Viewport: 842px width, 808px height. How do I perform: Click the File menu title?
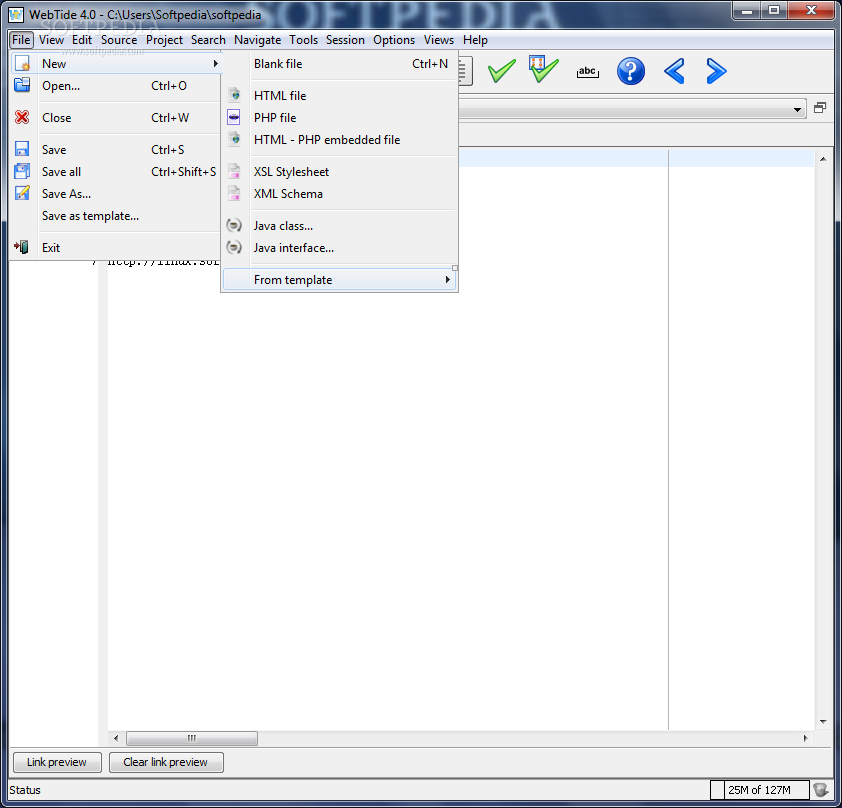point(21,40)
